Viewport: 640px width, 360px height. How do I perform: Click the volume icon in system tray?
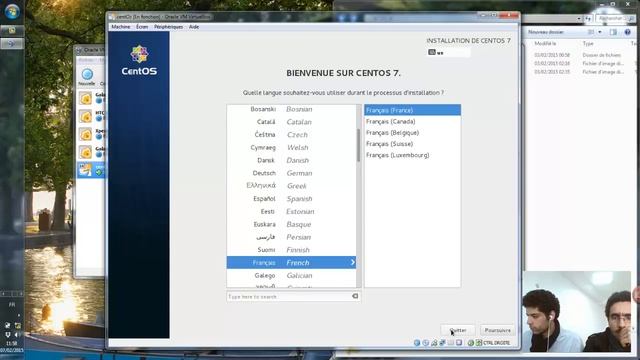(17, 335)
